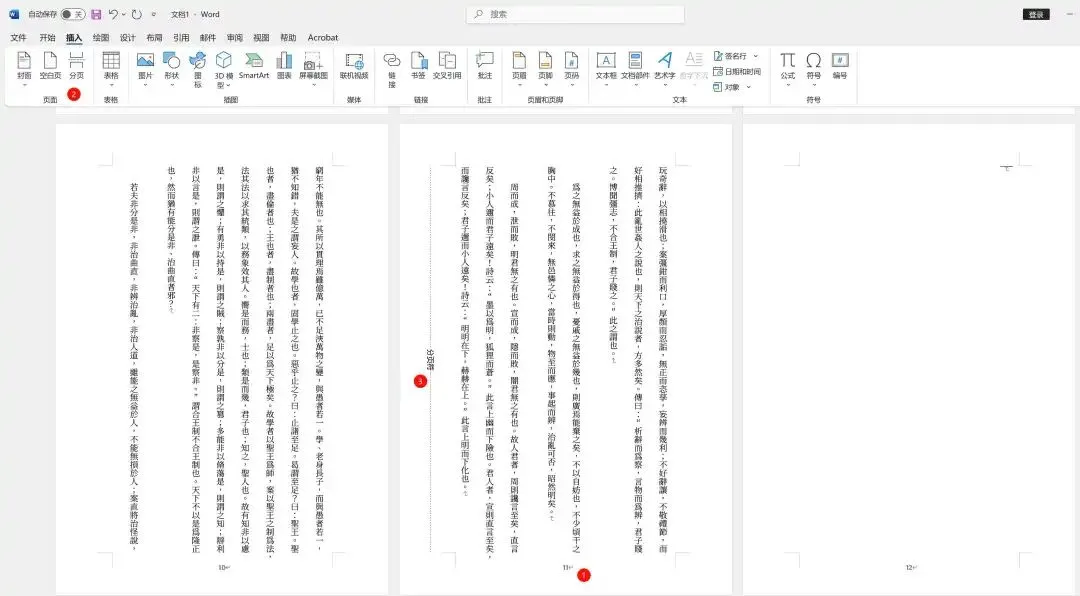Expand the page number (页码) dropdown arrow
1080x596 pixels.
572,85
